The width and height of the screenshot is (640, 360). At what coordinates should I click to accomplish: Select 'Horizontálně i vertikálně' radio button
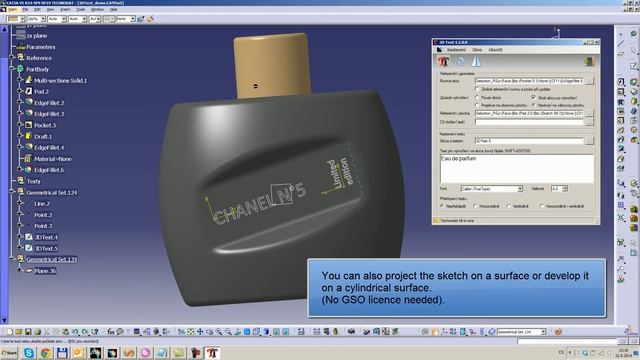(x=542, y=206)
